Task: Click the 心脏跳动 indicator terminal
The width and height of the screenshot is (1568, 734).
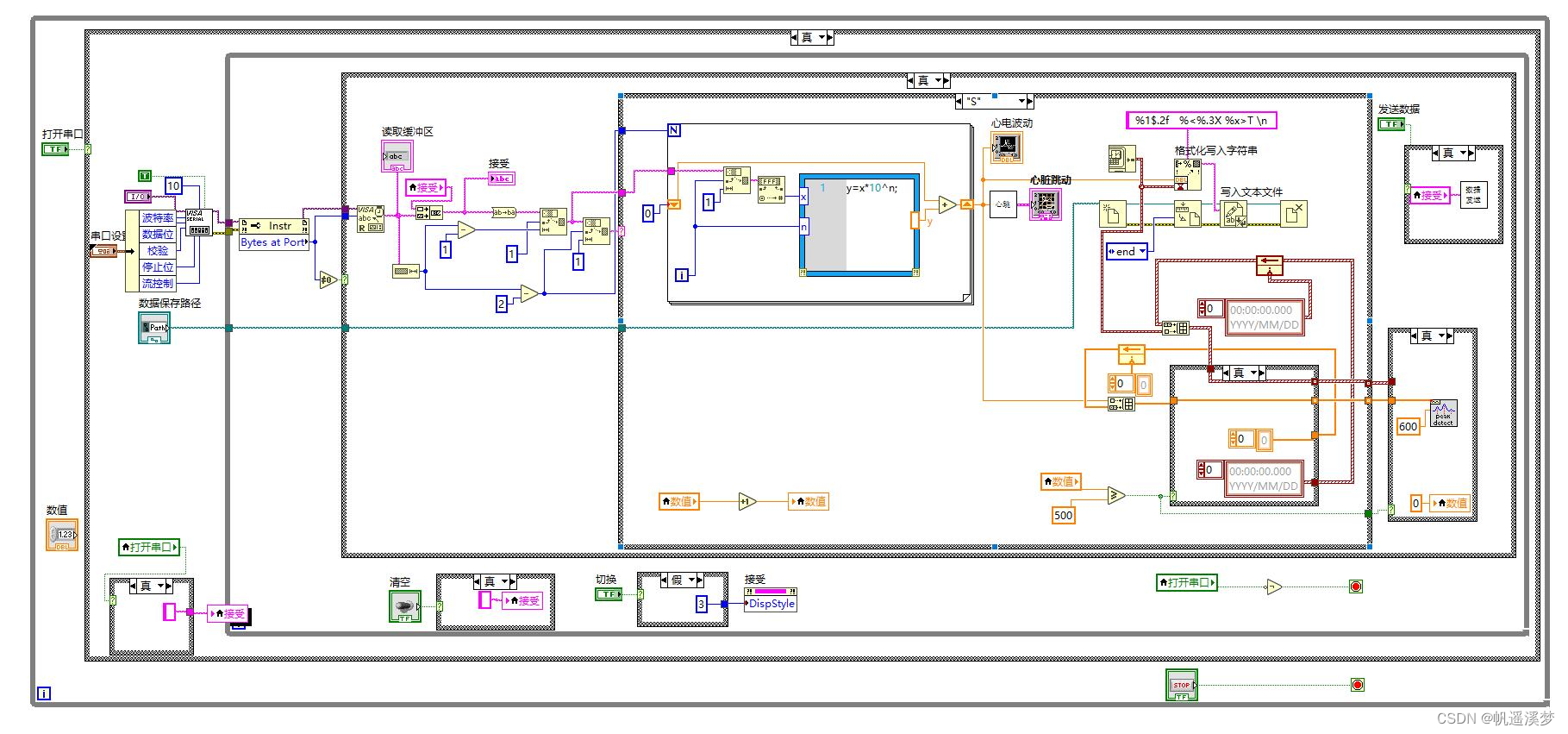Action: coord(1045,204)
